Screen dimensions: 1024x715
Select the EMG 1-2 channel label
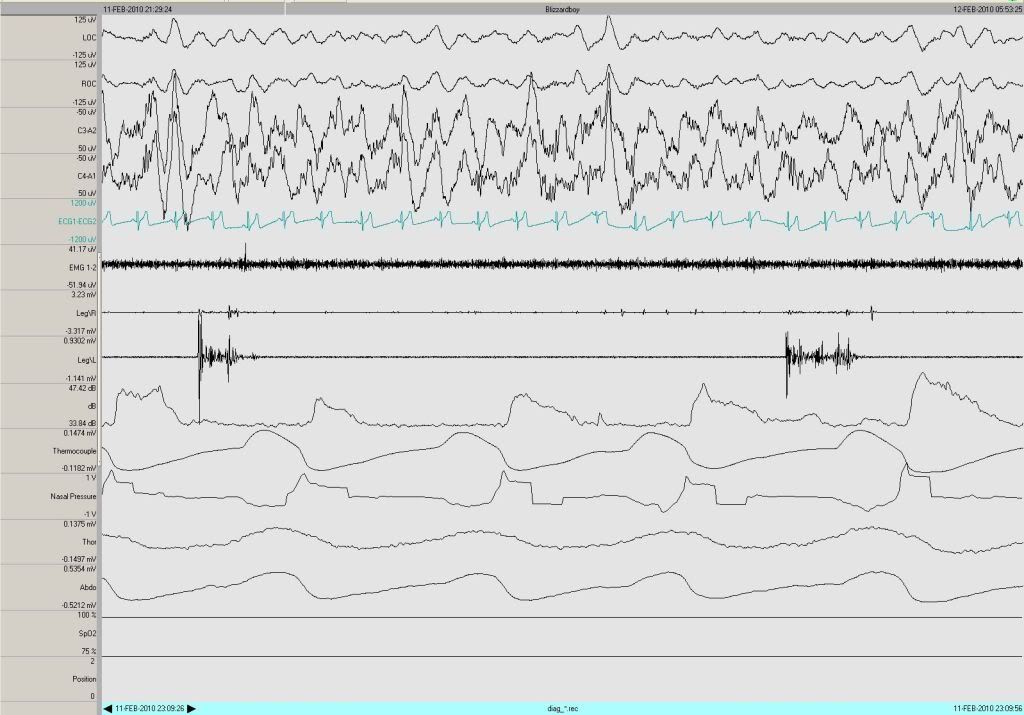click(82, 268)
